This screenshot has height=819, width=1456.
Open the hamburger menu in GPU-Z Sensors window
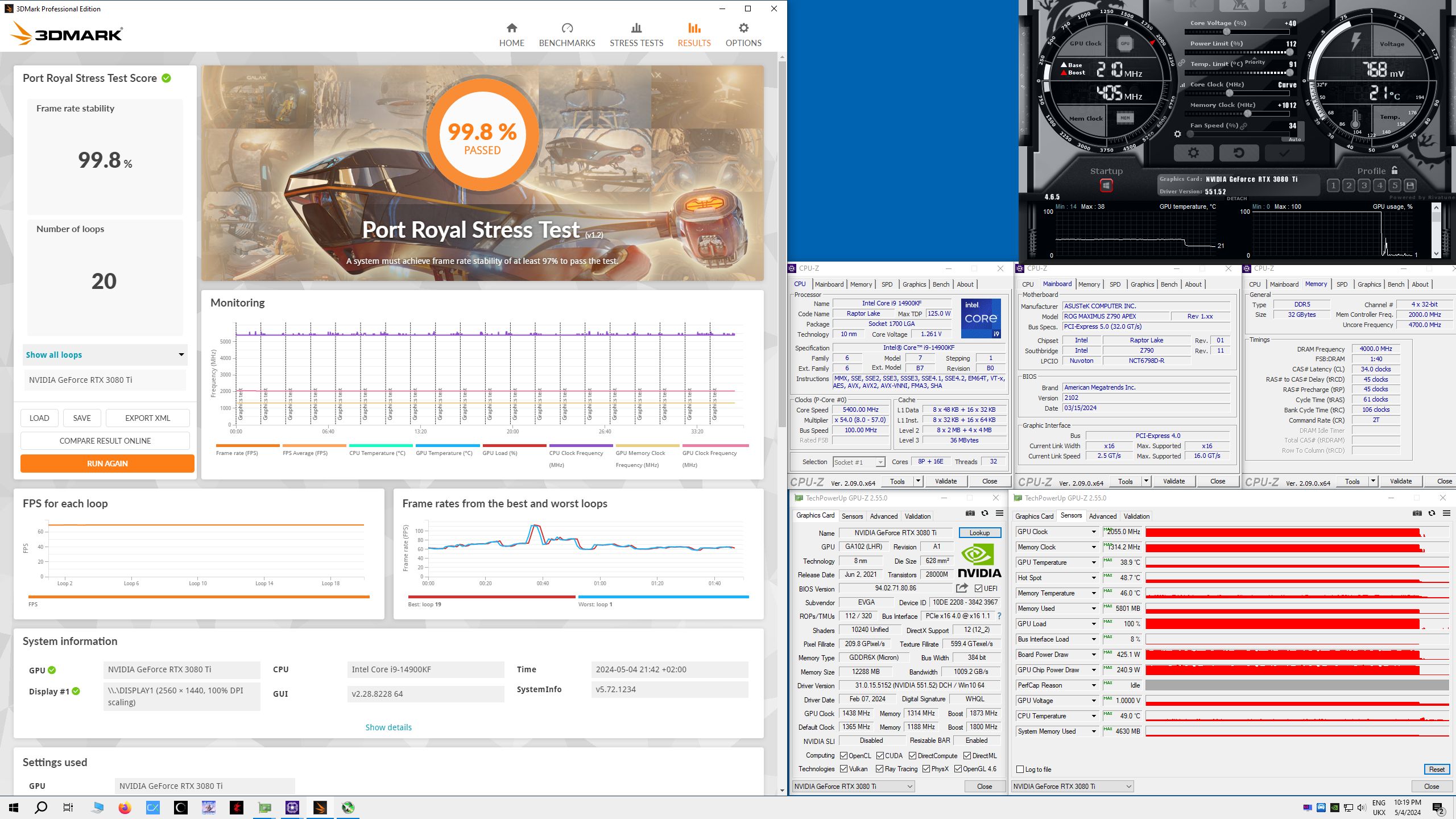point(1446,513)
